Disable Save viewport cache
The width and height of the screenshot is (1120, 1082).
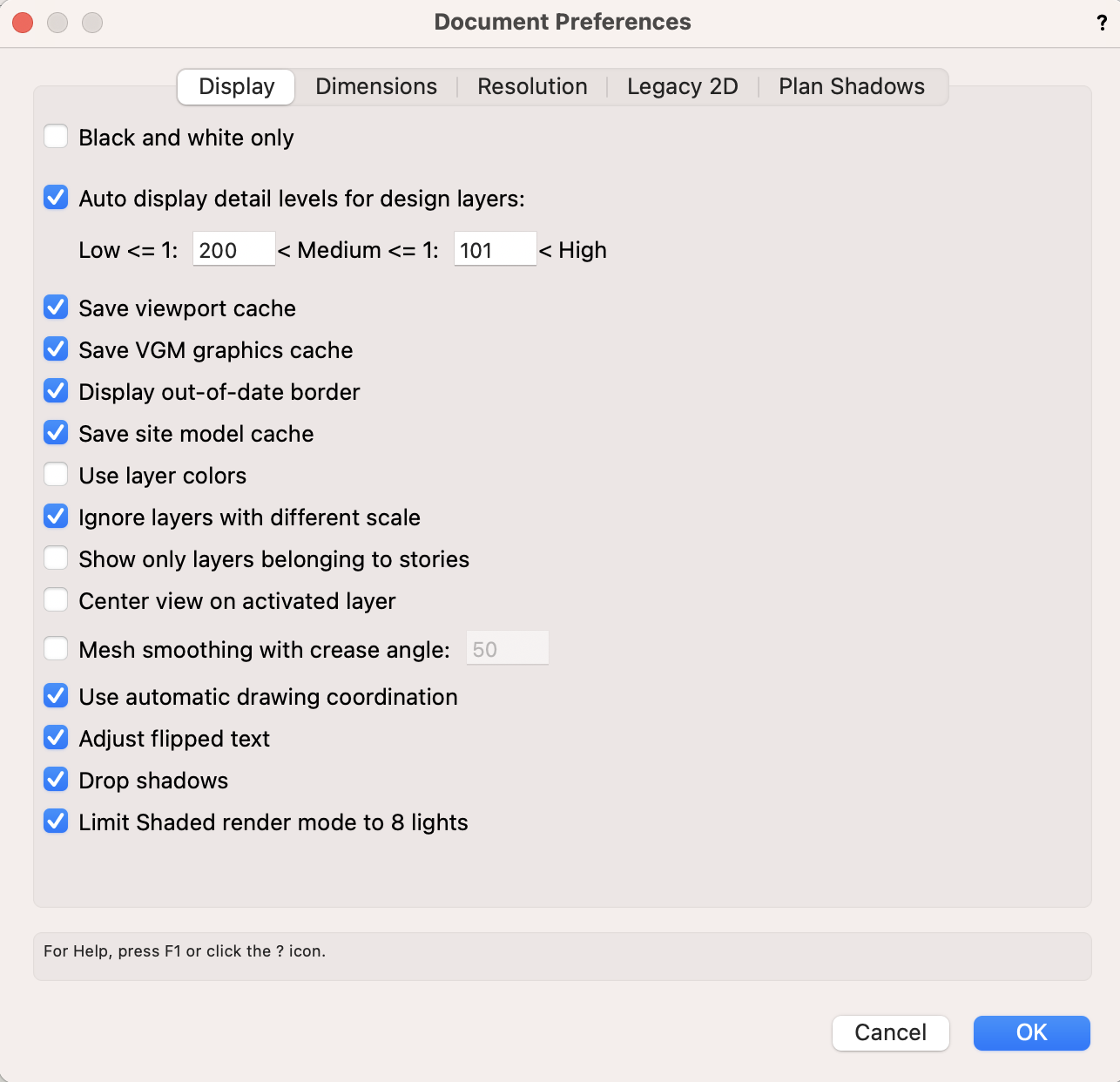(57, 308)
